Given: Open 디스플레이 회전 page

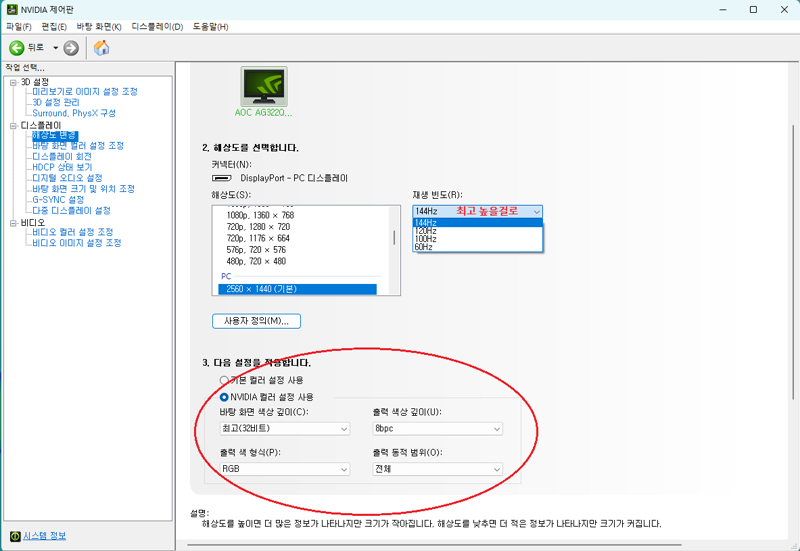Looking at the screenshot, I should click(x=62, y=157).
